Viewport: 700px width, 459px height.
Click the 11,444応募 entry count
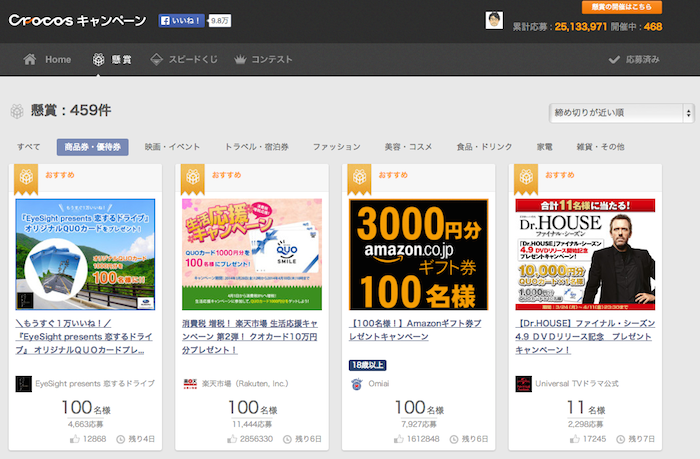tap(252, 424)
